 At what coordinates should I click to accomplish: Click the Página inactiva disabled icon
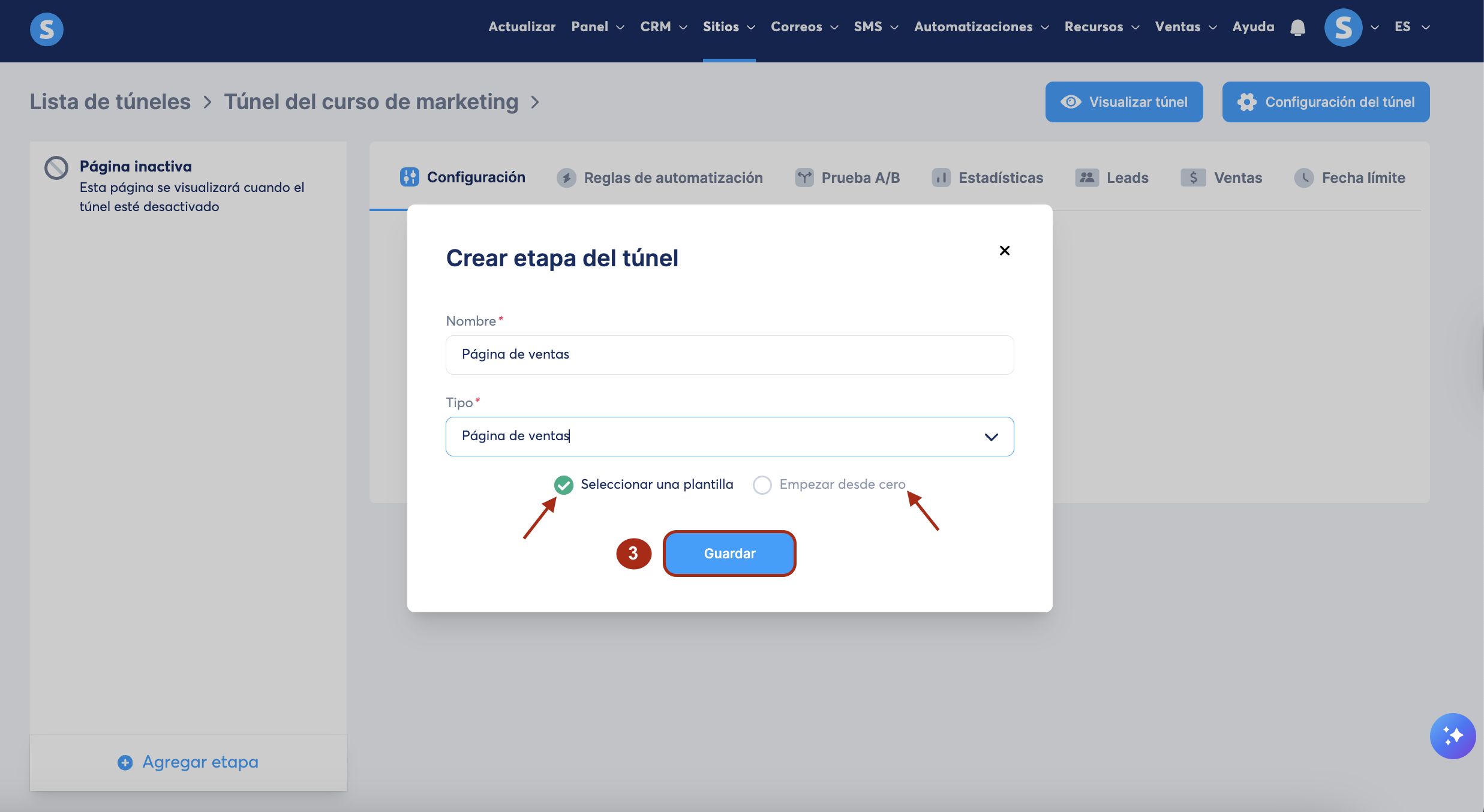click(x=56, y=168)
